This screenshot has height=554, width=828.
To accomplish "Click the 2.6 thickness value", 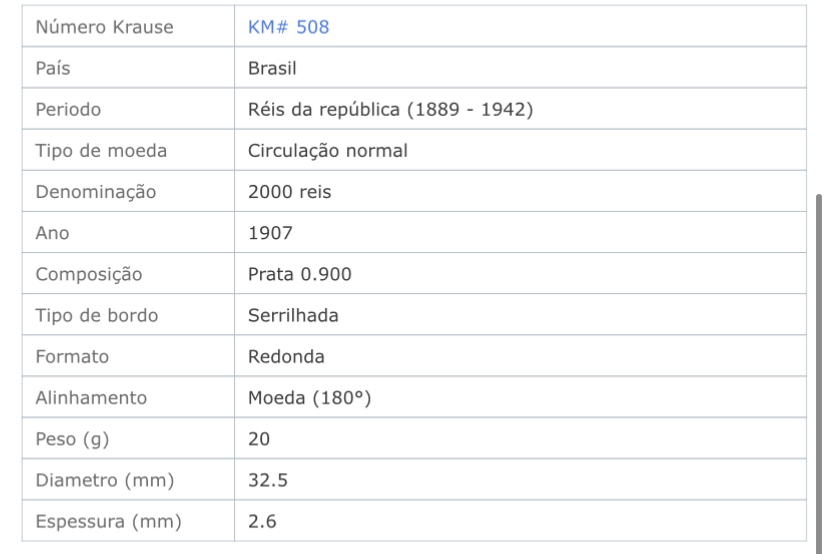I will [x=262, y=521].
